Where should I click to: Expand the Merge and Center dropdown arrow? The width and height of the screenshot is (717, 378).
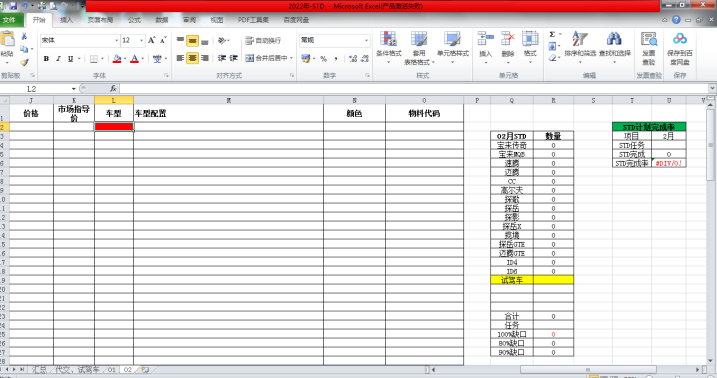[291, 58]
